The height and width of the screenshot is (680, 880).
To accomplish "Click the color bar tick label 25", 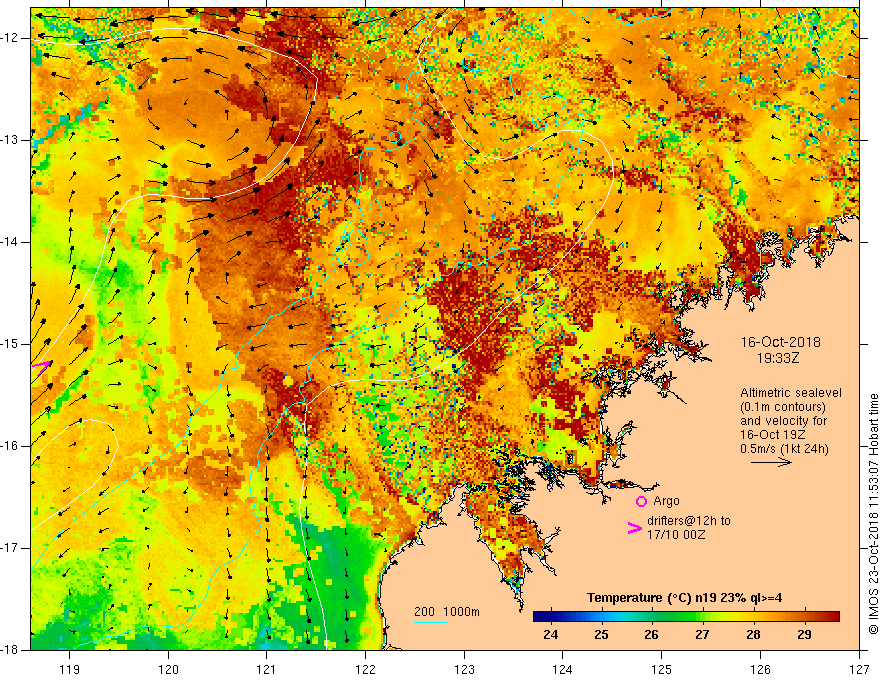I will (x=601, y=635).
